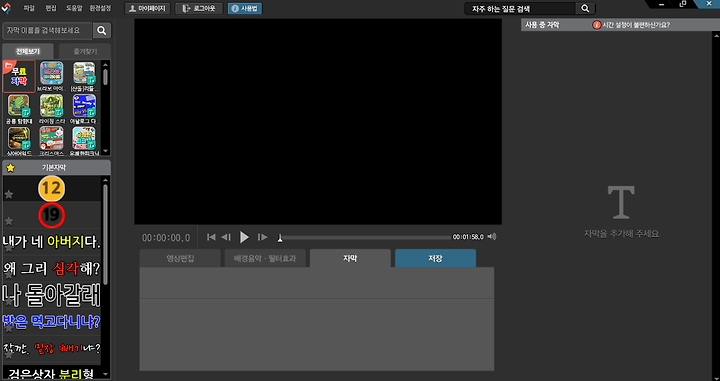
Task: Jump to video start
Action: pos(211,237)
